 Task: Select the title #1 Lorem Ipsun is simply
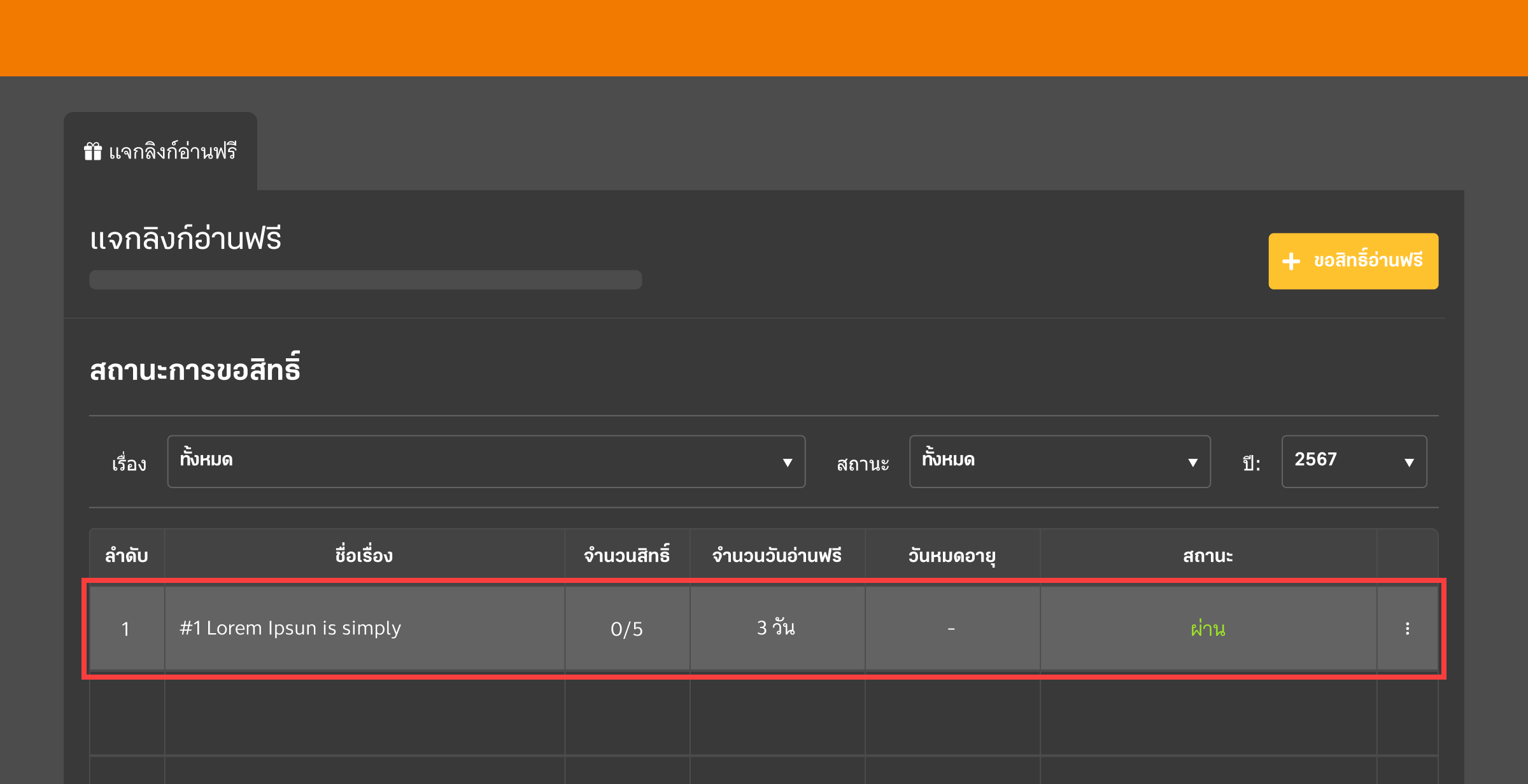290,628
